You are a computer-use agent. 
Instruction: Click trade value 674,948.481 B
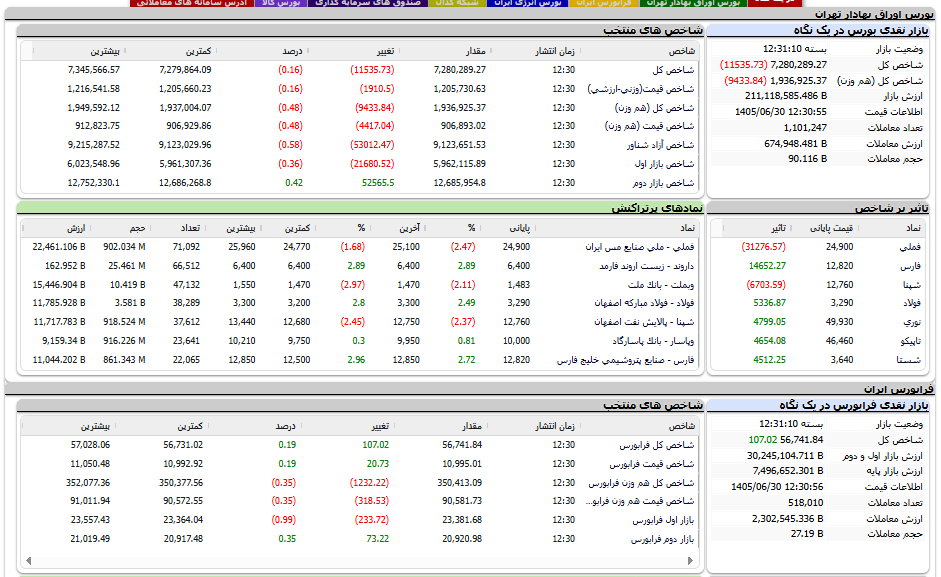(x=795, y=144)
